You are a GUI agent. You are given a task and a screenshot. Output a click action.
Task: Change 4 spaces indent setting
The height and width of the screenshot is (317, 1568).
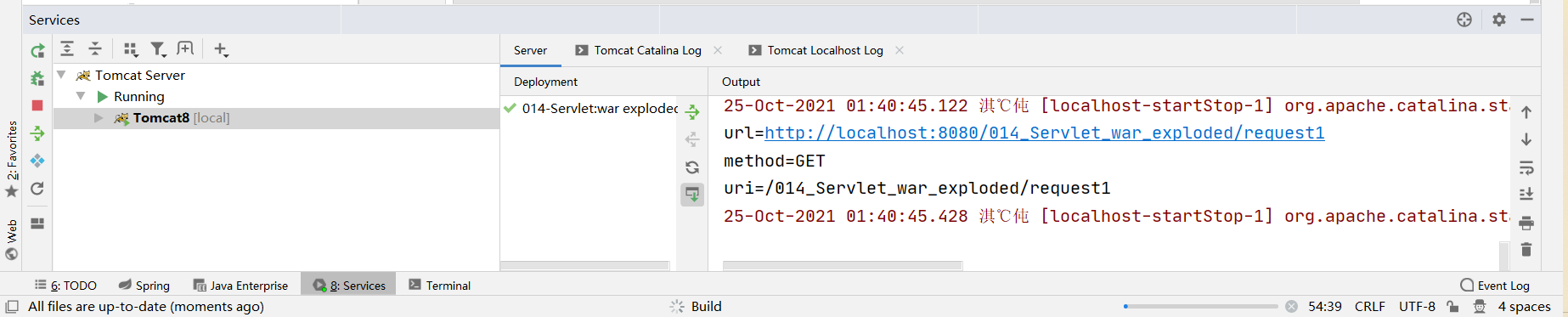tap(1524, 307)
